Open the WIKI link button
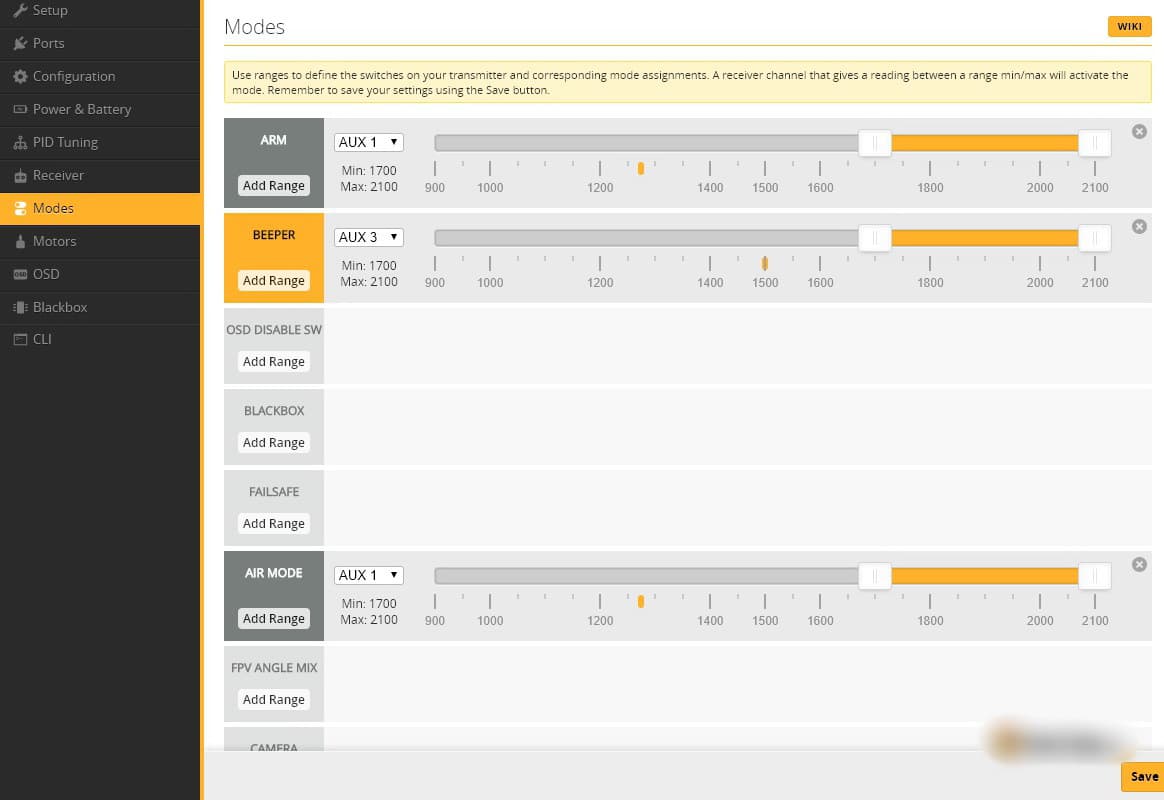This screenshot has height=800, width=1164. click(x=1129, y=27)
